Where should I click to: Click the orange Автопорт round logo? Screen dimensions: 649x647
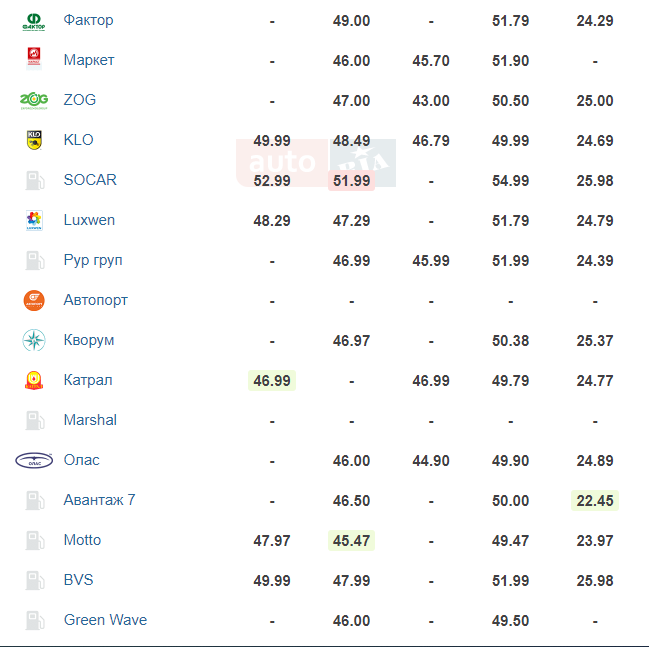pyautogui.click(x=34, y=300)
